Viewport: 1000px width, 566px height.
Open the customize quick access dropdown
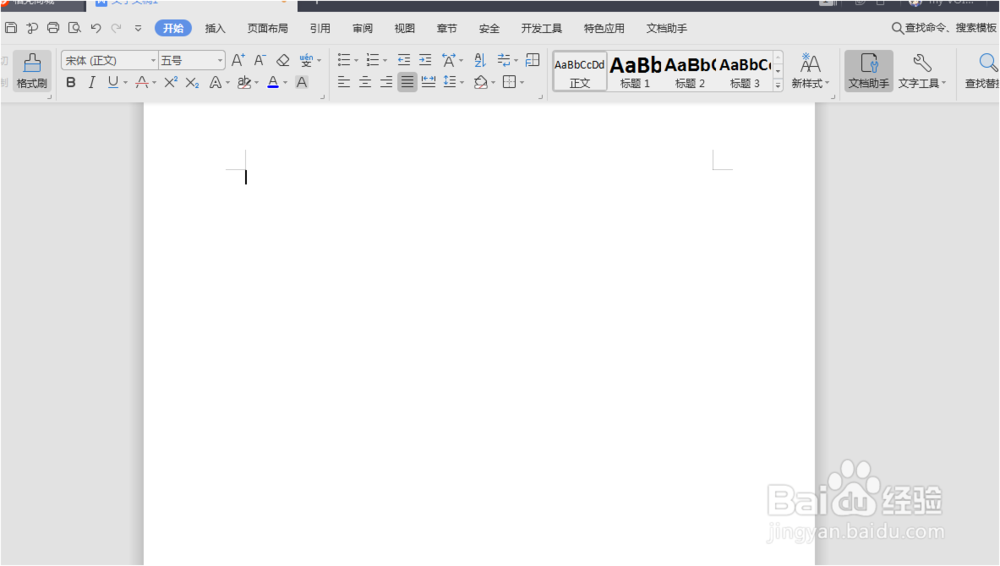pyautogui.click(x=138, y=28)
